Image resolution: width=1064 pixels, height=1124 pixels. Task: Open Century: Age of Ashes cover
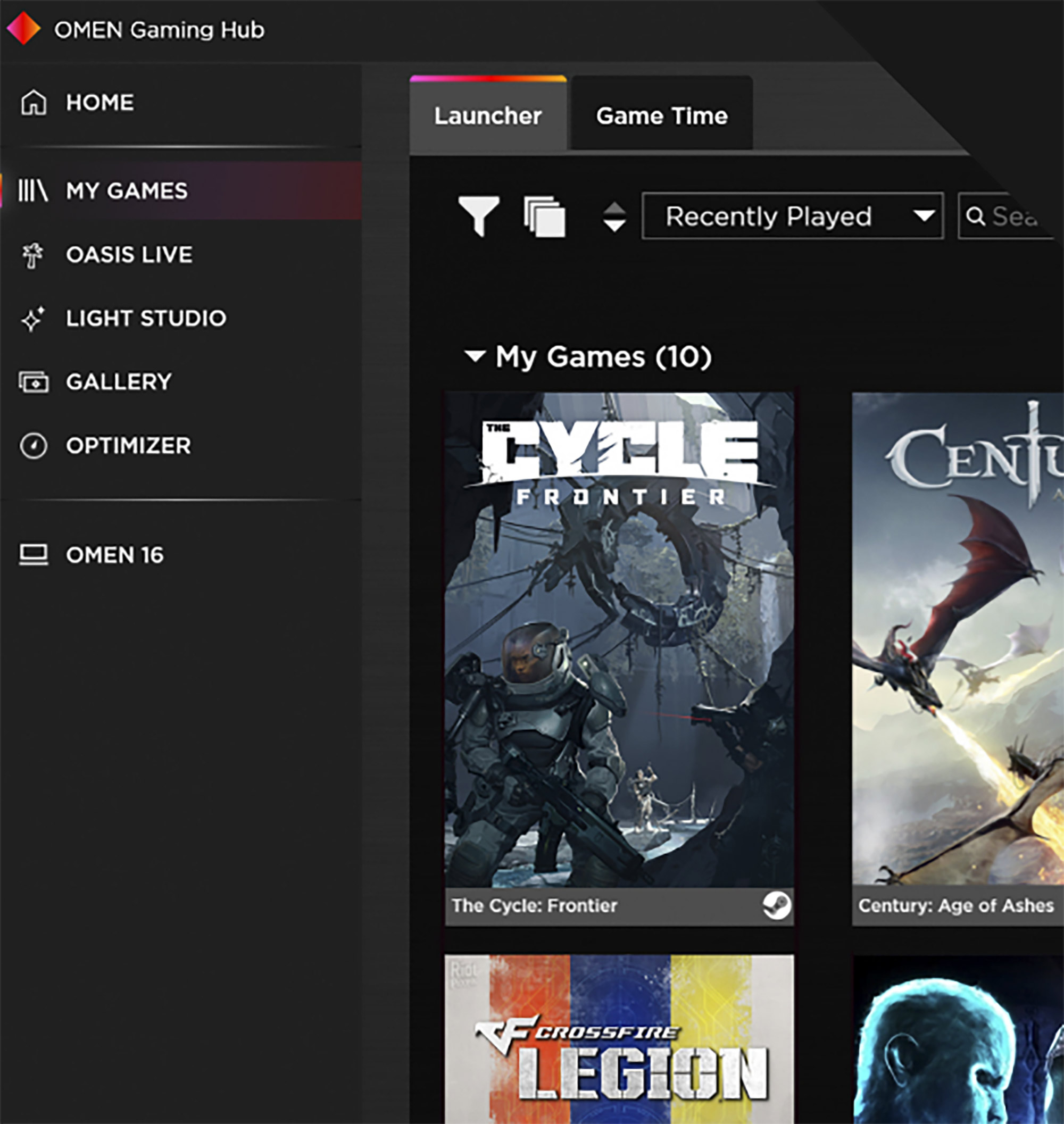point(958,640)
